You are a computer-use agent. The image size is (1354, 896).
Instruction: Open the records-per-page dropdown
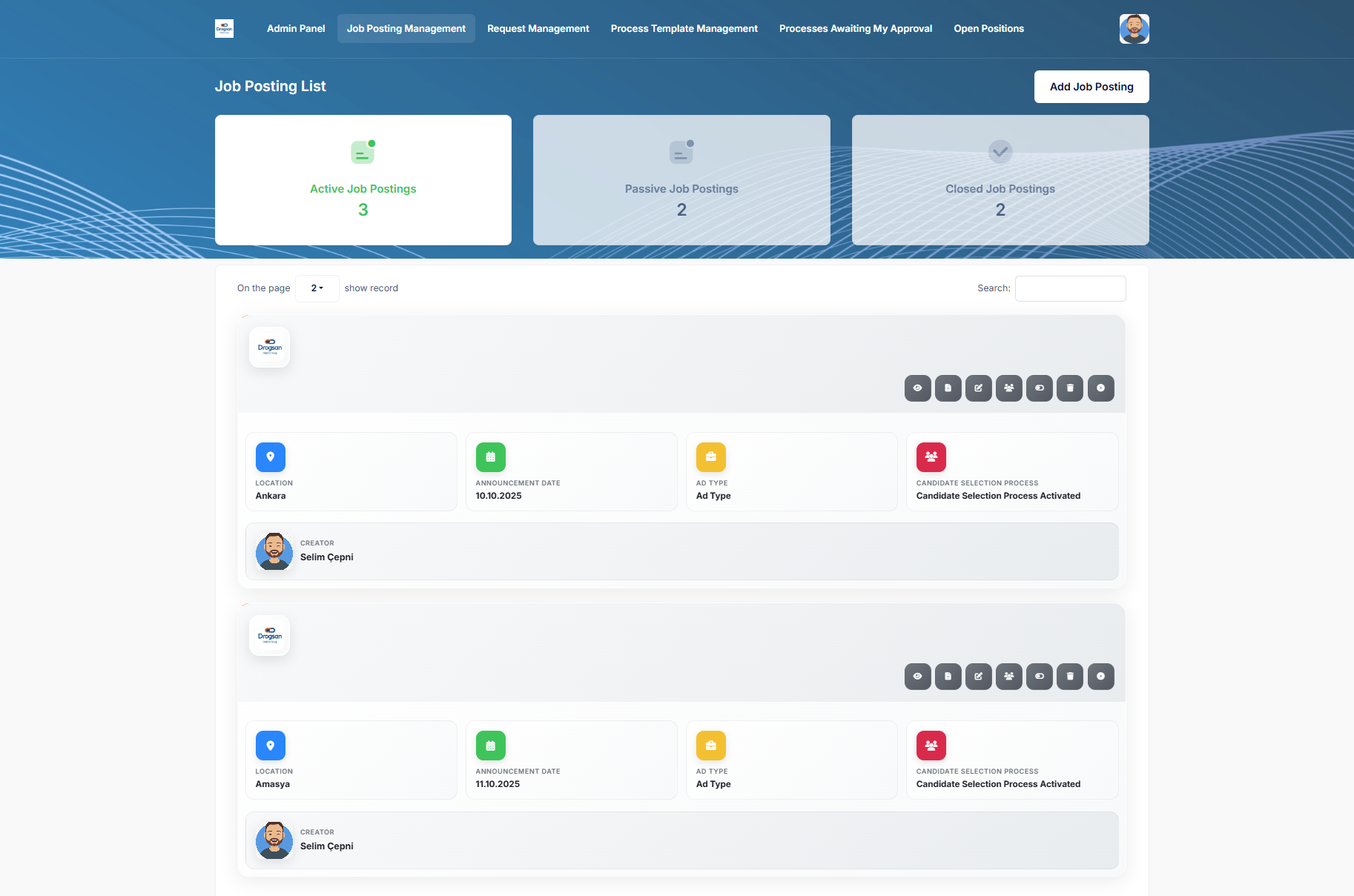point(317,288)
